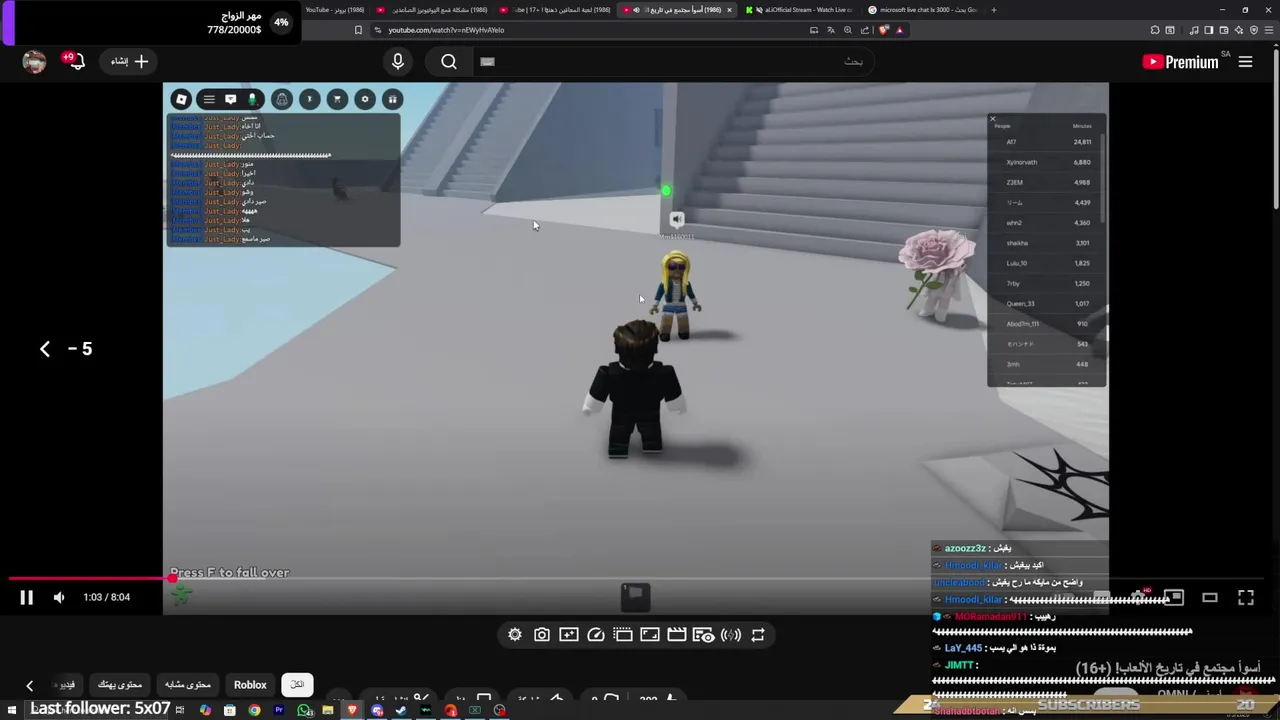This screenshot has width=1280, height=720.
Task: Select the 'محتوى مشابه' filter chip
Action: point(187,685)
